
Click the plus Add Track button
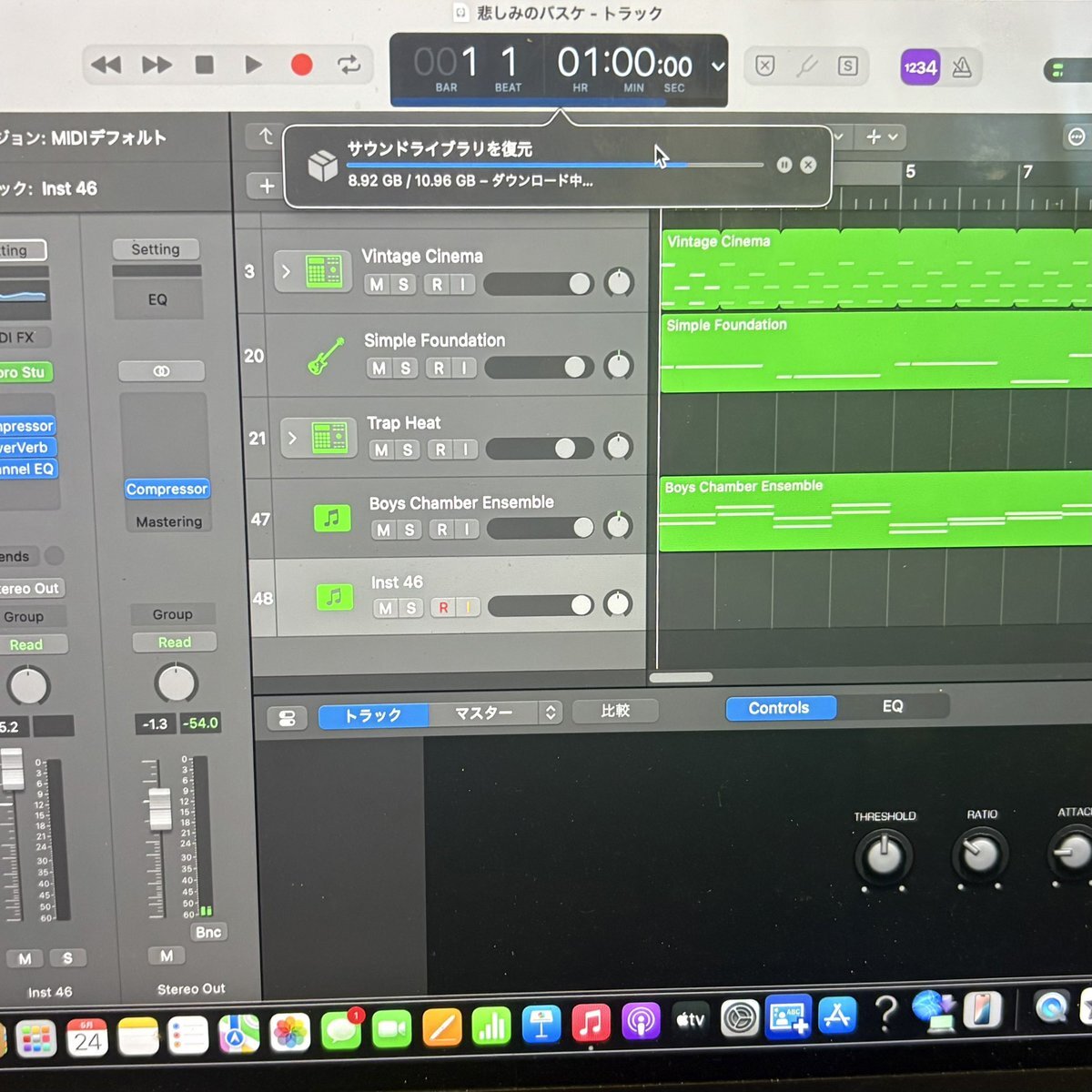pyautogui.click(x=267, y=186)
